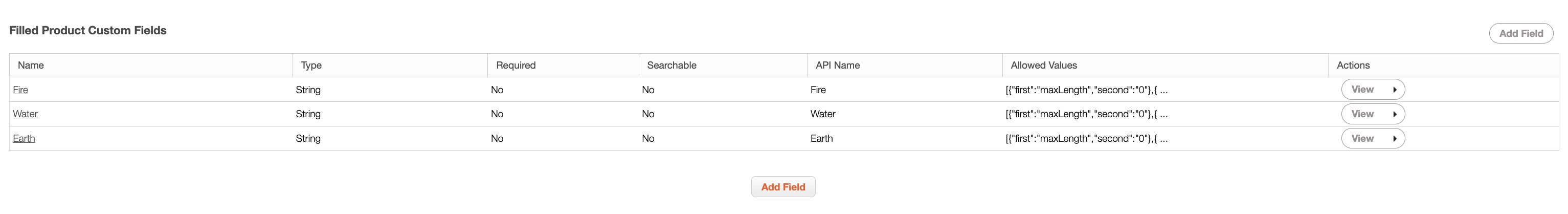
Task: Click View in the Earth row
Action: click(1362, 138)
